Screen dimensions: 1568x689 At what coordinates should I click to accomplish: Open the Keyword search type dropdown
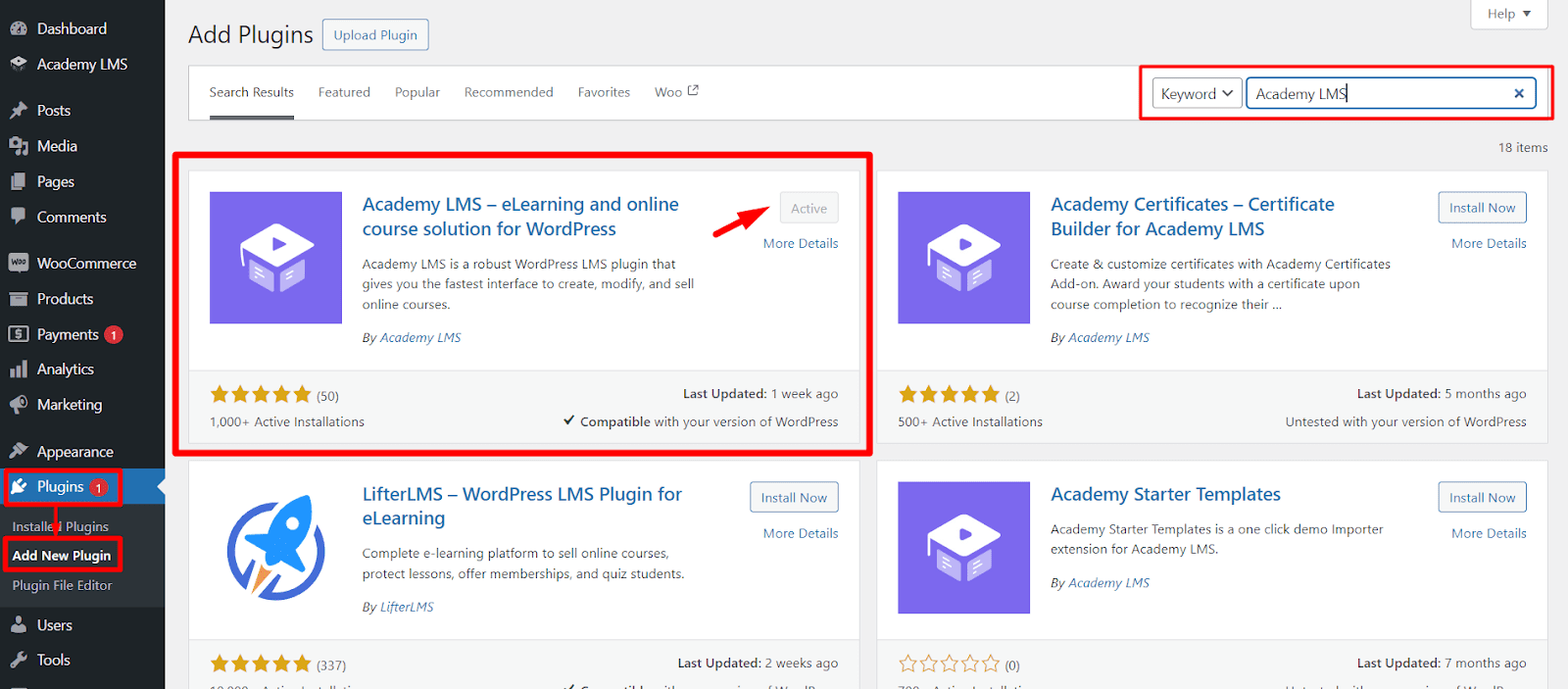(x=1196, y=94)
